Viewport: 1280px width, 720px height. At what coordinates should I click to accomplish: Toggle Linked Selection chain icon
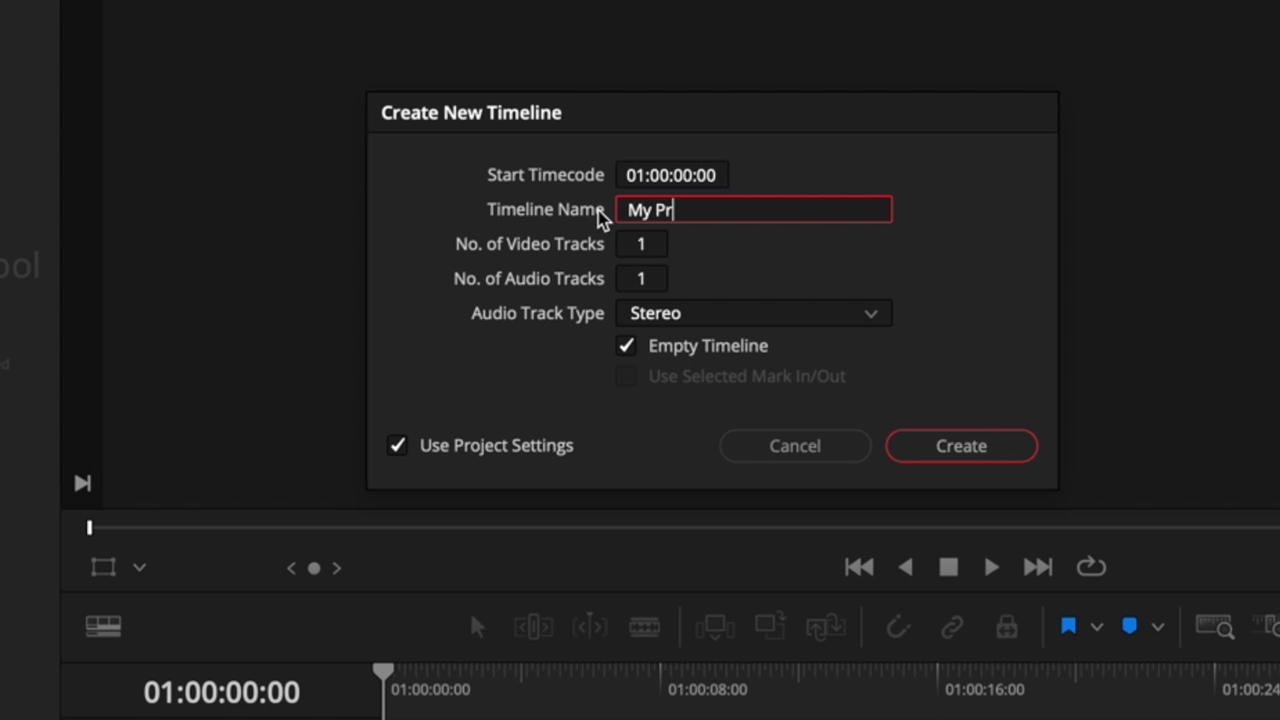[x=951, y=627]
